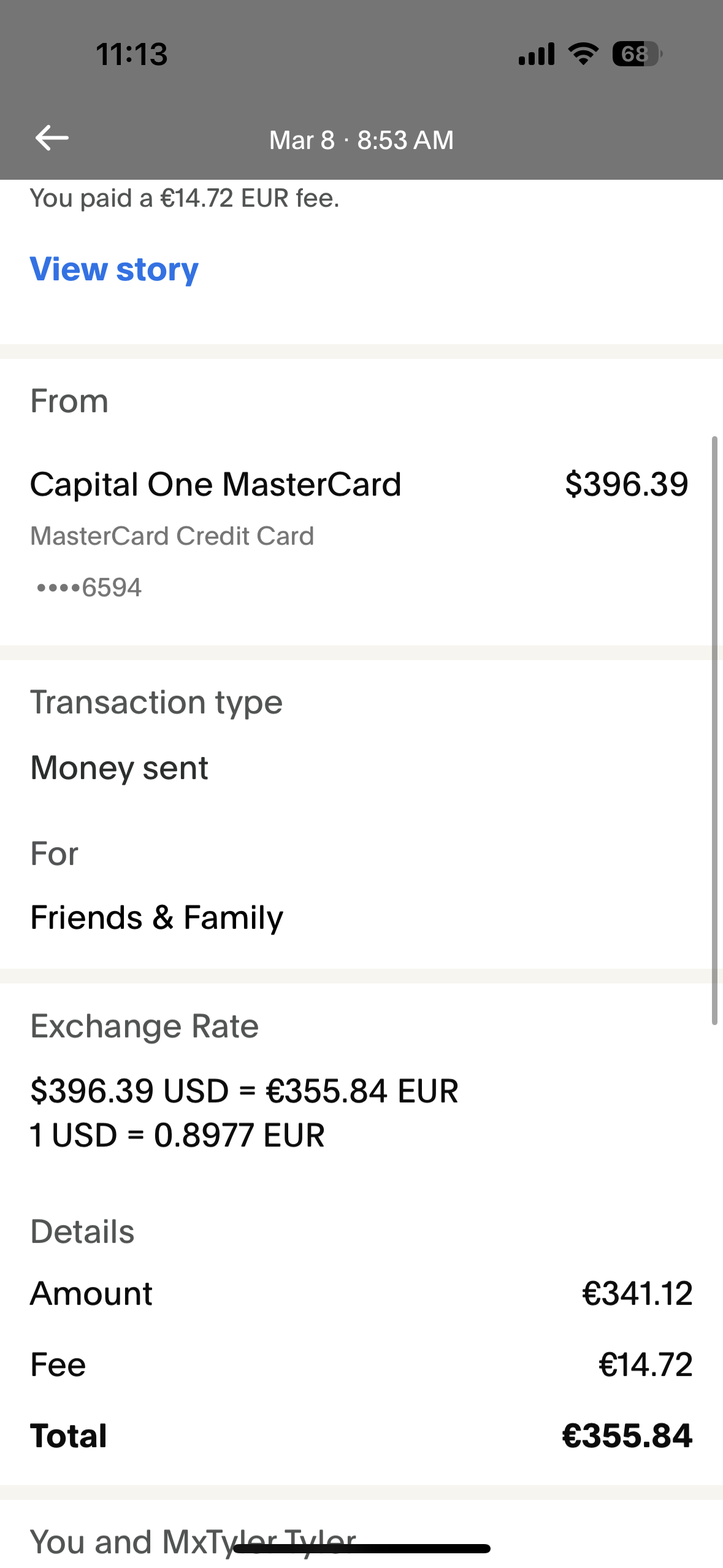Tap the cellular signal icon
Screen dimensions: 723x1568
(x=536, y=54)
